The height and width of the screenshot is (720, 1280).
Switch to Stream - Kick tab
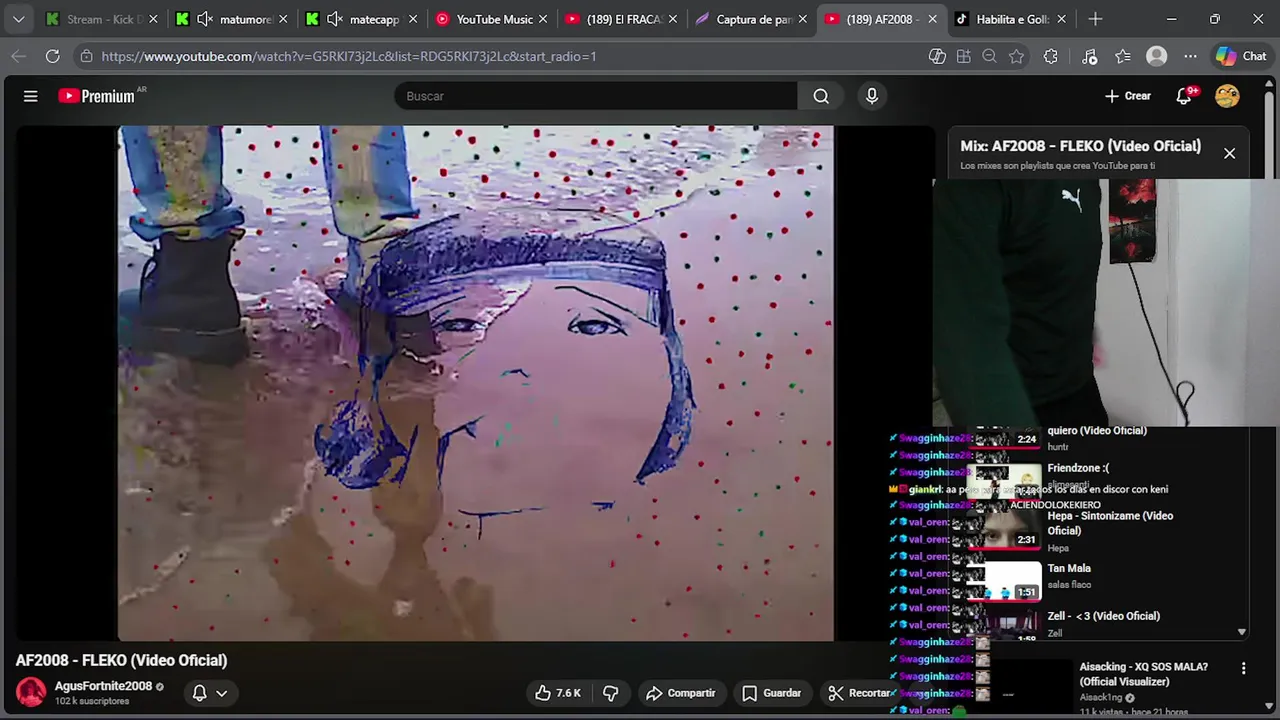pyautogui.click(x=101, y=19)
